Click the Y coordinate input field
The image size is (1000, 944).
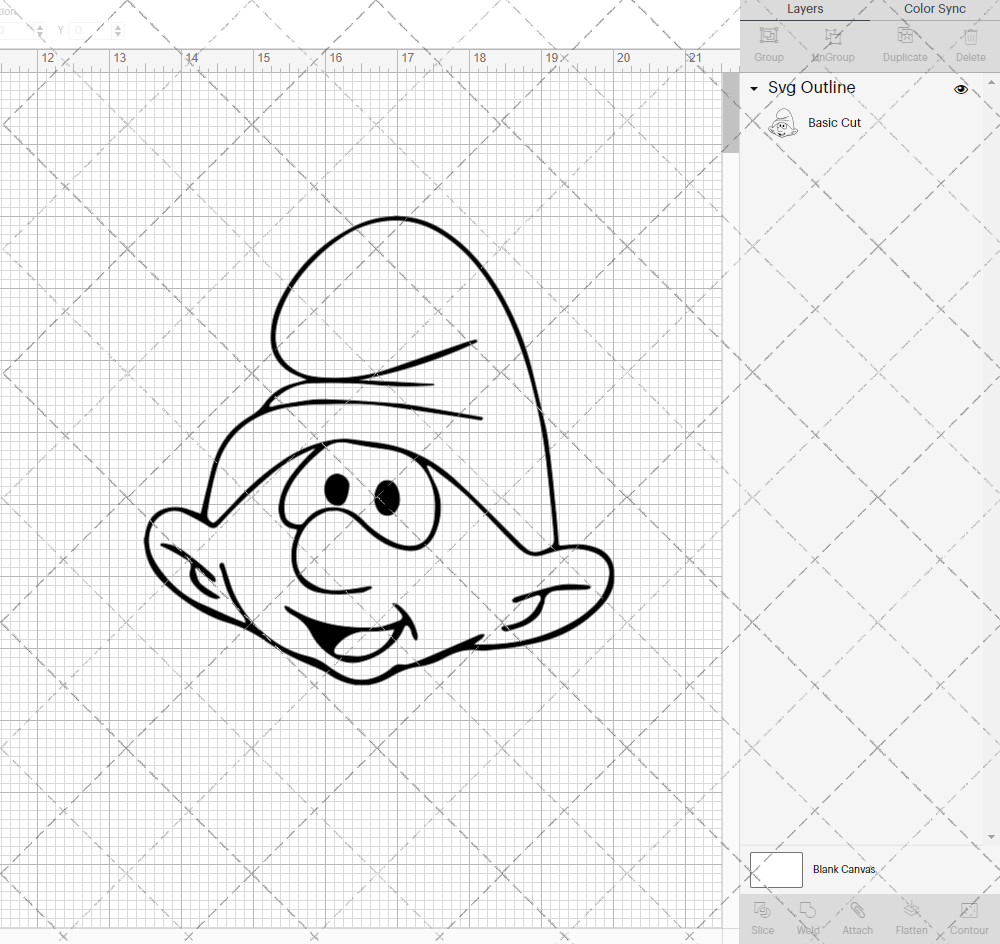coord(90,30)
